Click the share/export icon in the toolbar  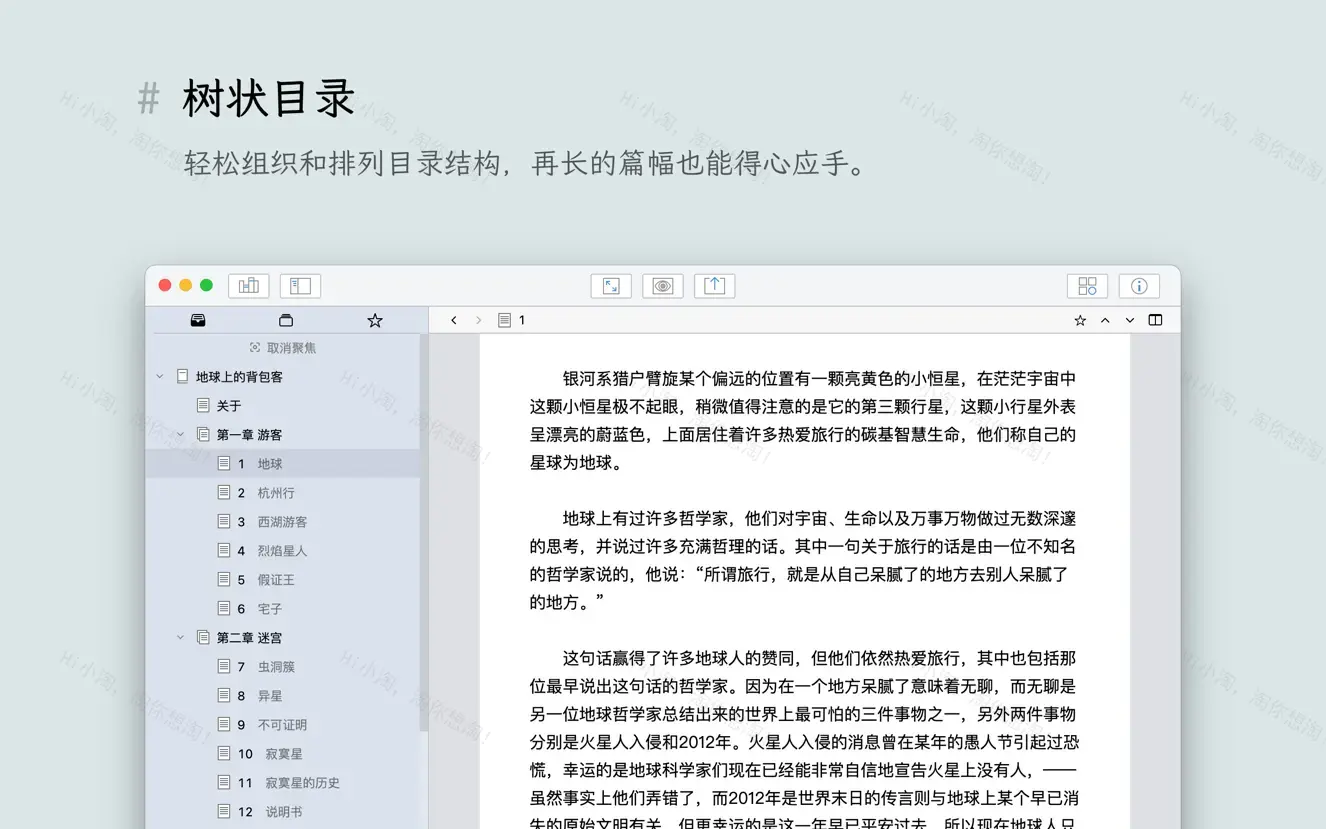pos(715,285)
